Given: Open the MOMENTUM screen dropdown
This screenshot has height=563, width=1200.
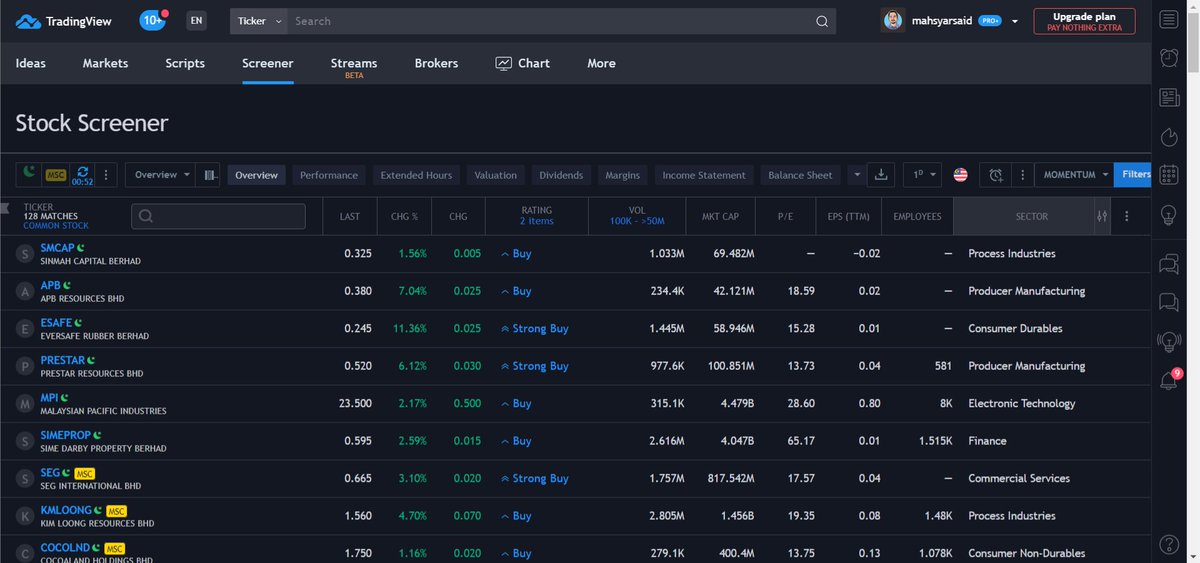Looking at the screenshot, I should 1076,175.
